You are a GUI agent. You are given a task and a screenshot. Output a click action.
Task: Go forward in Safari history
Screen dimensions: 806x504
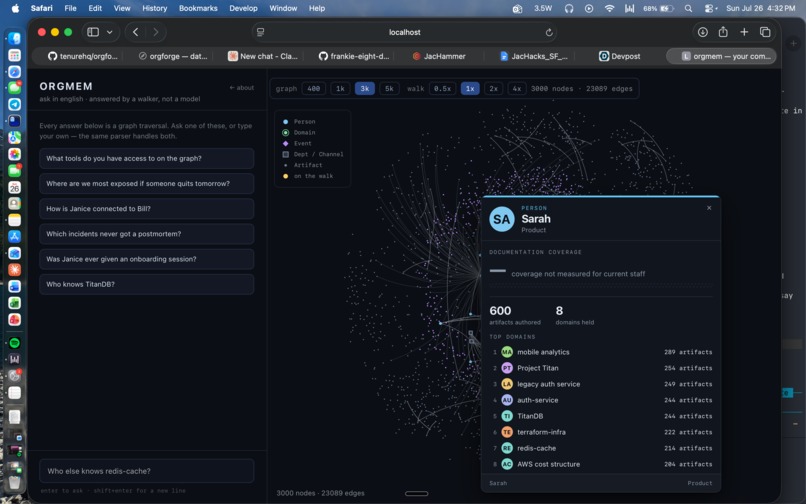coord(155,32)
